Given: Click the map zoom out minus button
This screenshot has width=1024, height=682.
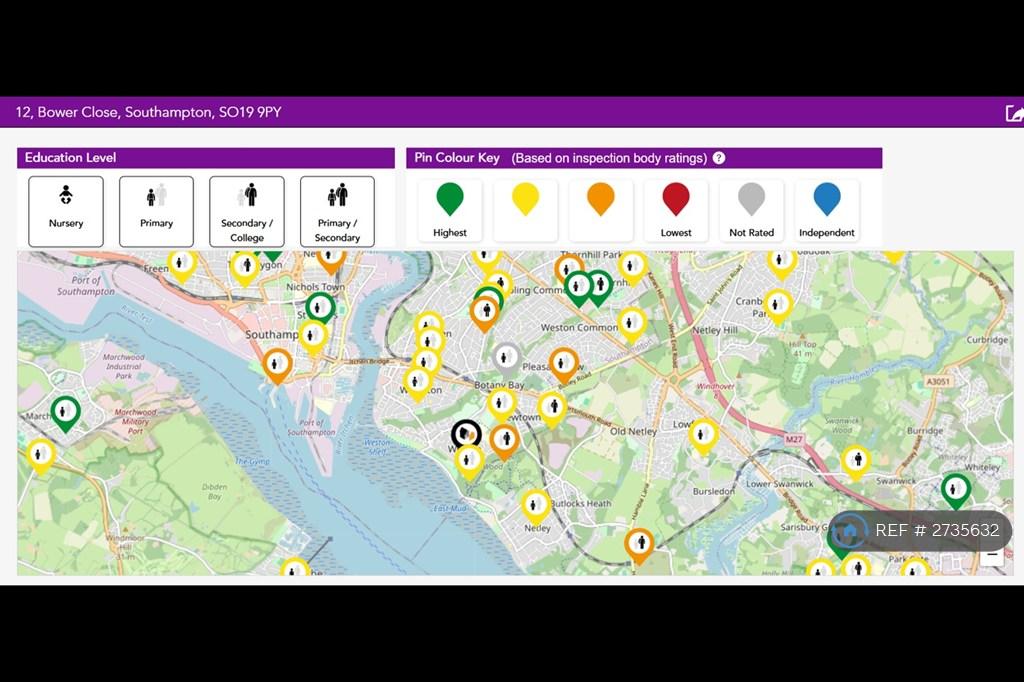Looking at the screenshot, I should 992,555.
